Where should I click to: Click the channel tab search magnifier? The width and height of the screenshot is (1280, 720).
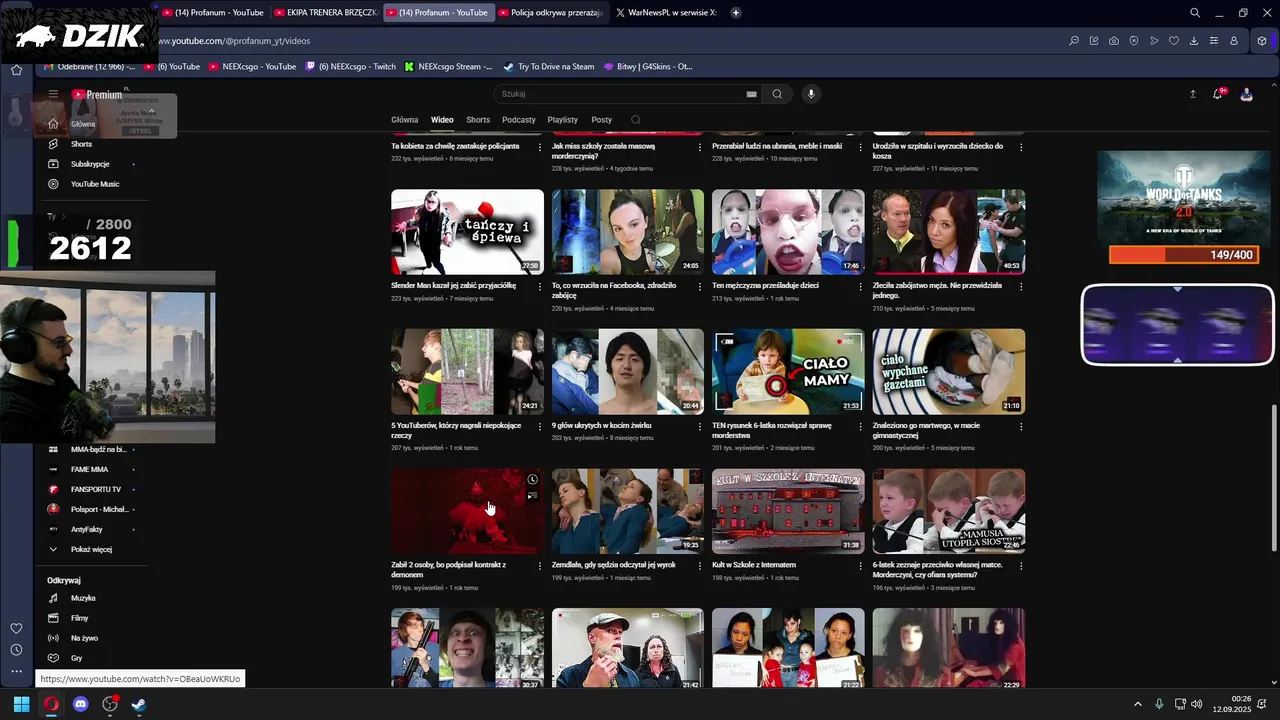(x=635, y=120)
